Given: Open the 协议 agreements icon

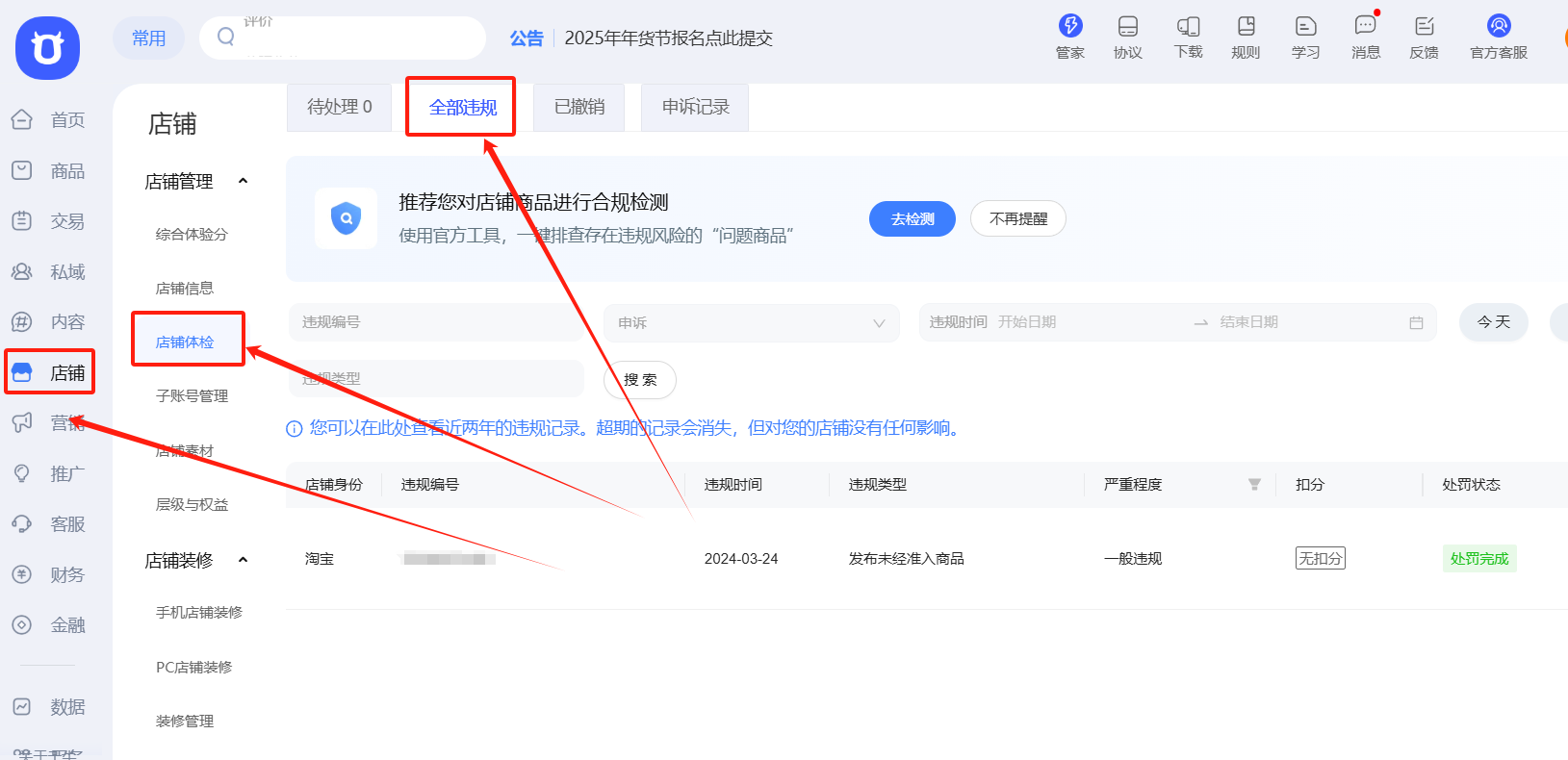Looking at the screenshot, I should point(1128,37).
